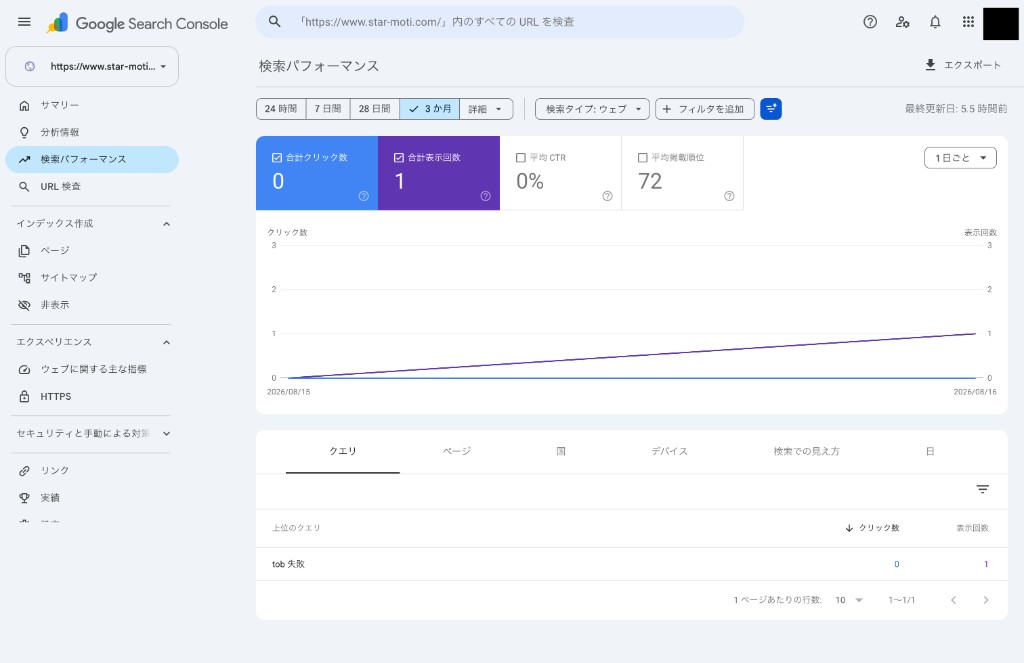Open the hamburger main menu
This screenshot has width=1024, height=663.
(24, 22)
